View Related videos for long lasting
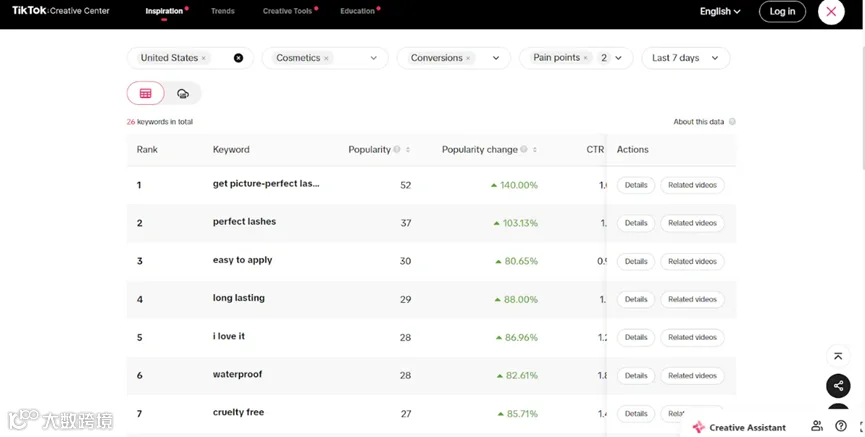The height and width of the screenshot is (437, 865). click(692, 299)
